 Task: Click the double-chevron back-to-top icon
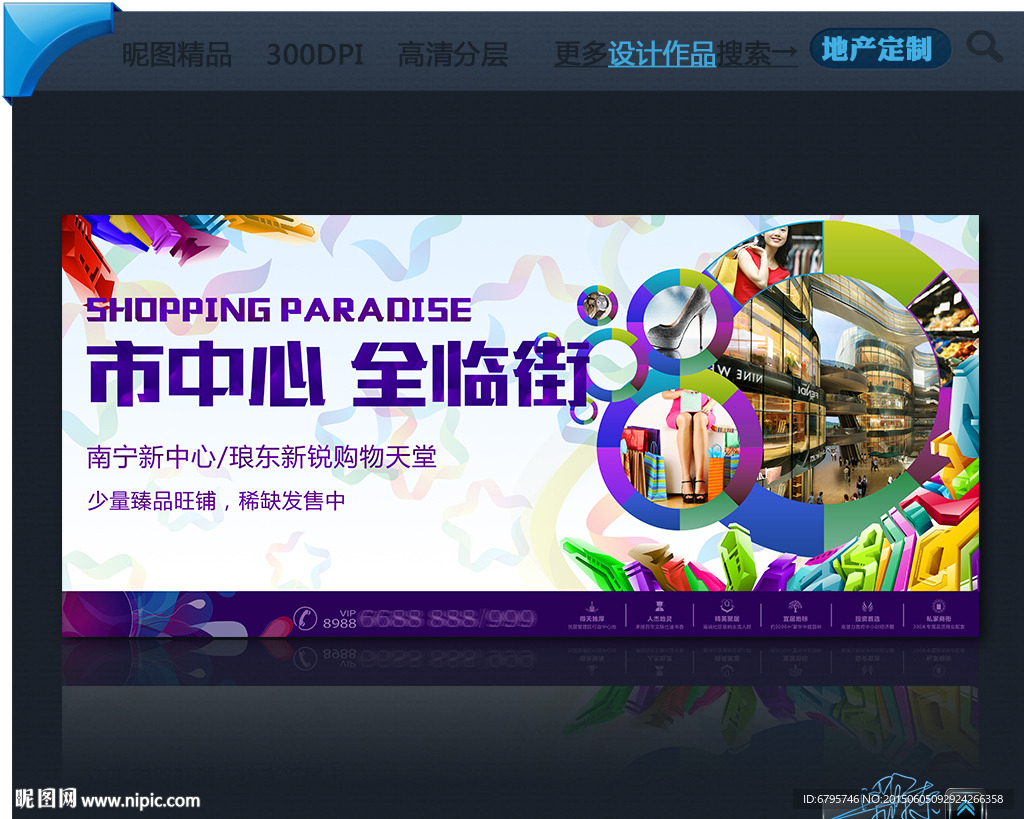966,807
